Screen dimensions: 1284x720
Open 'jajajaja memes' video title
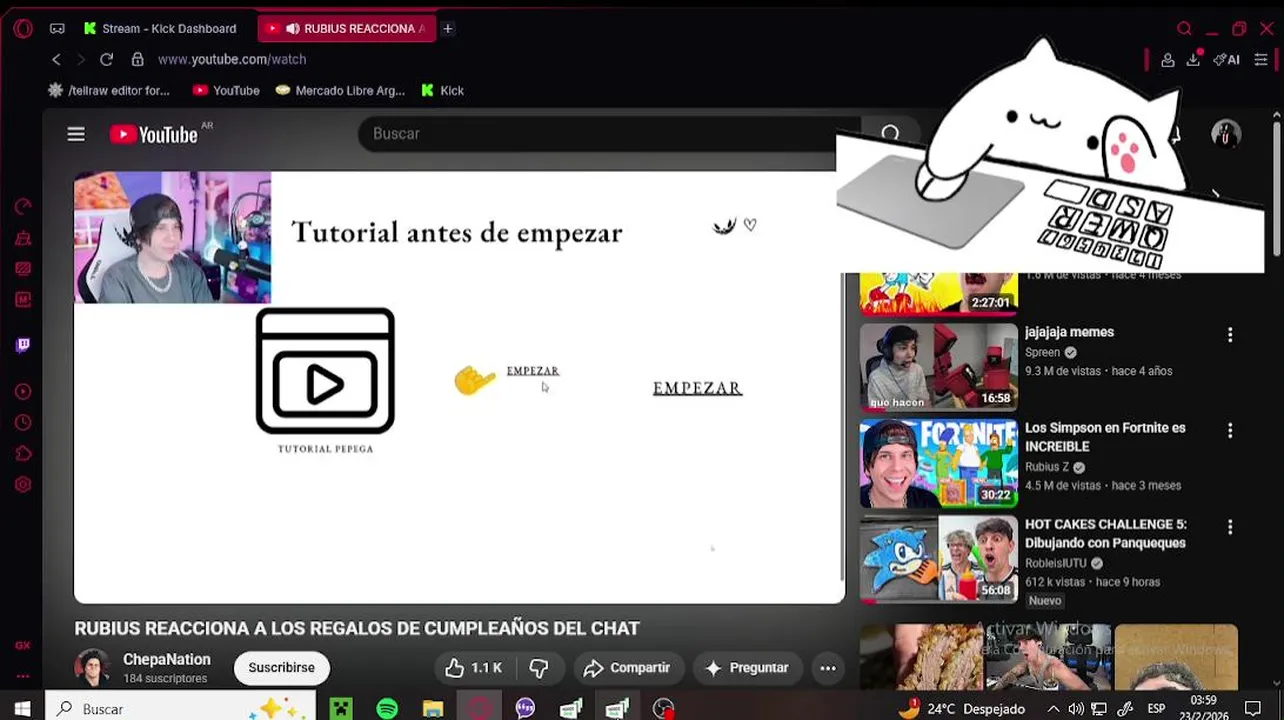(x=1069, y=332)
